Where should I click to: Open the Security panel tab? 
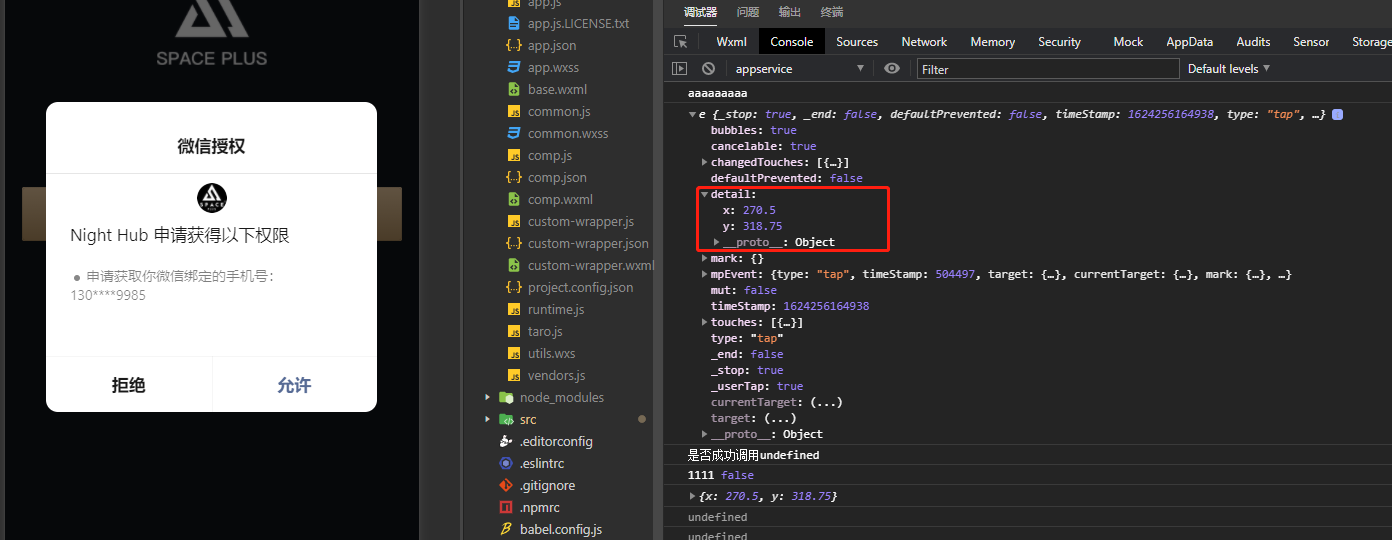tap(1059, 42)
